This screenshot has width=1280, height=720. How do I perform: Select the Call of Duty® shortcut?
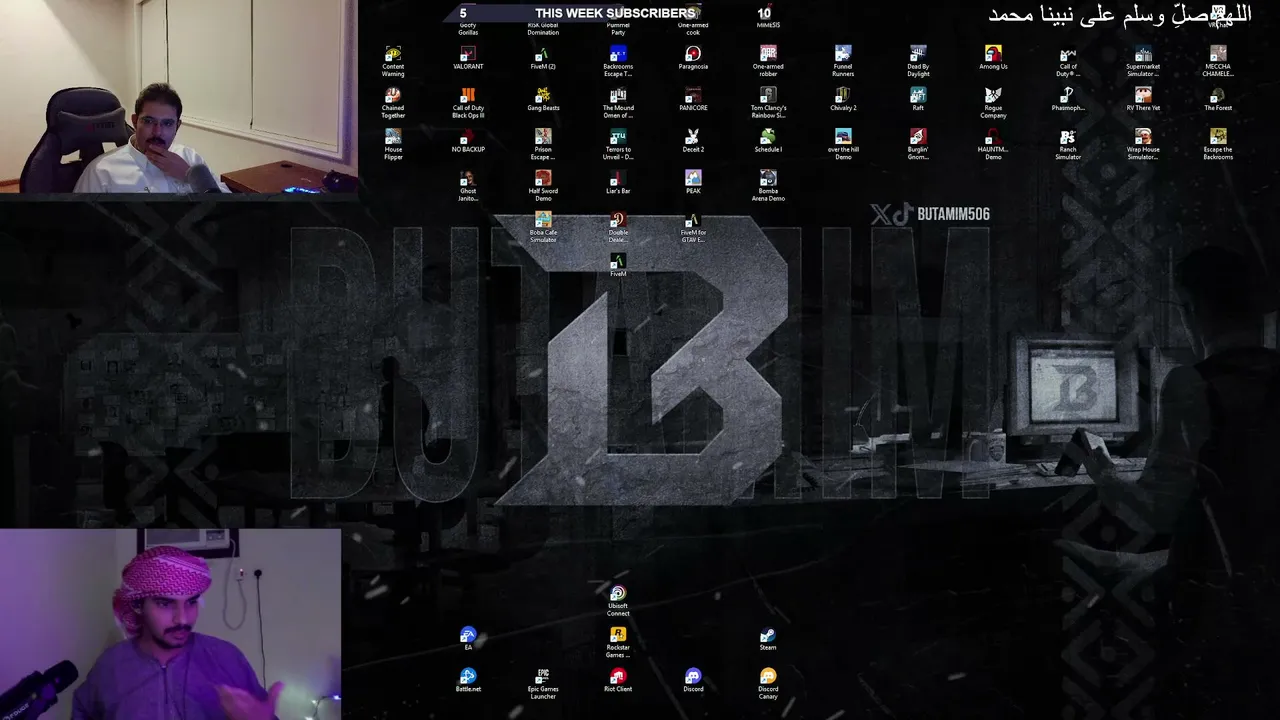click(x=1068, y=60)
